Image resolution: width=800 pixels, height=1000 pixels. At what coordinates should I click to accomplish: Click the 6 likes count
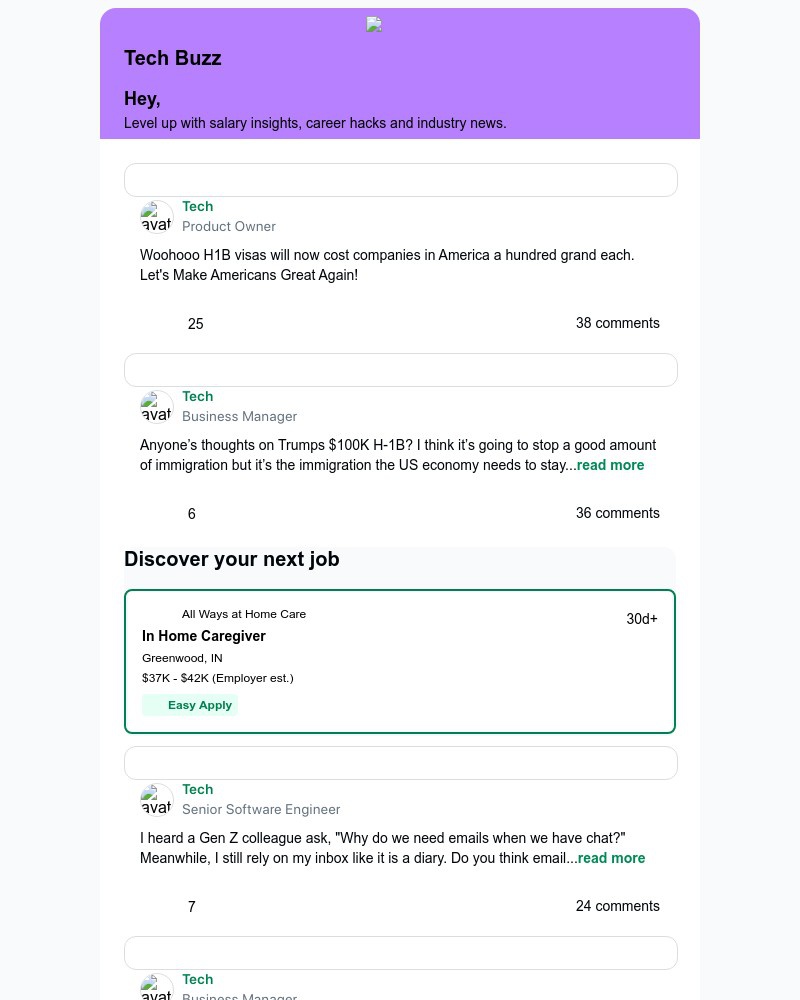(192, 514)
